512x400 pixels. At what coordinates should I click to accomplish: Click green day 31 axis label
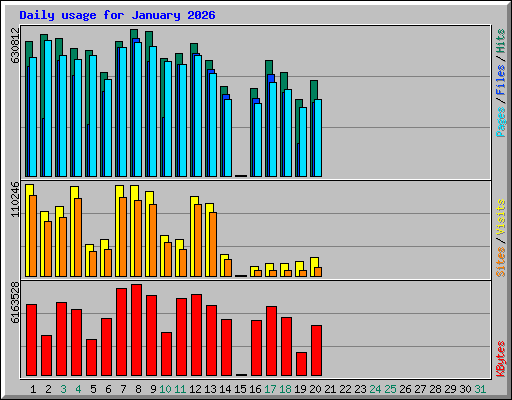(x=480, y=389)
